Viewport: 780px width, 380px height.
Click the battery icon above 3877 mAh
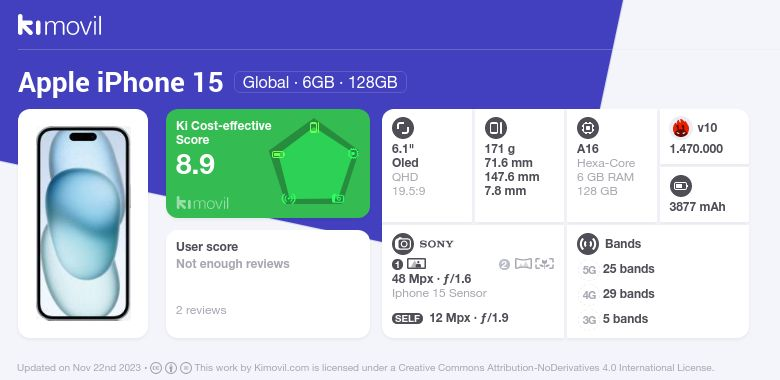tap(681, 187)
